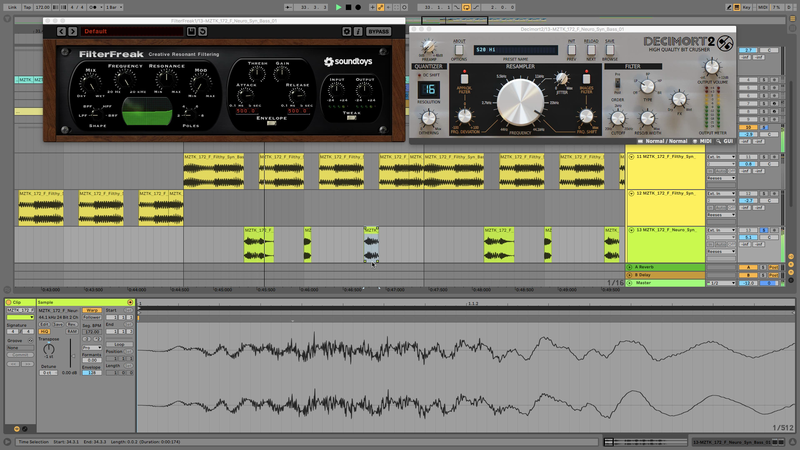Toggle the Draw Mode pencil
Viewport: 800px width, 450px height.
729,7
